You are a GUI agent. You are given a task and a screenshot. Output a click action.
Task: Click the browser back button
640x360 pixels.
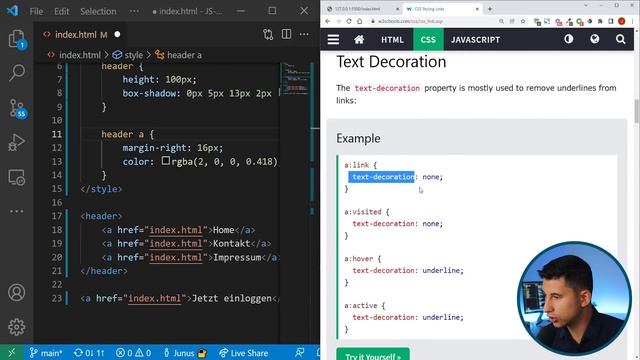coord(328,21)
